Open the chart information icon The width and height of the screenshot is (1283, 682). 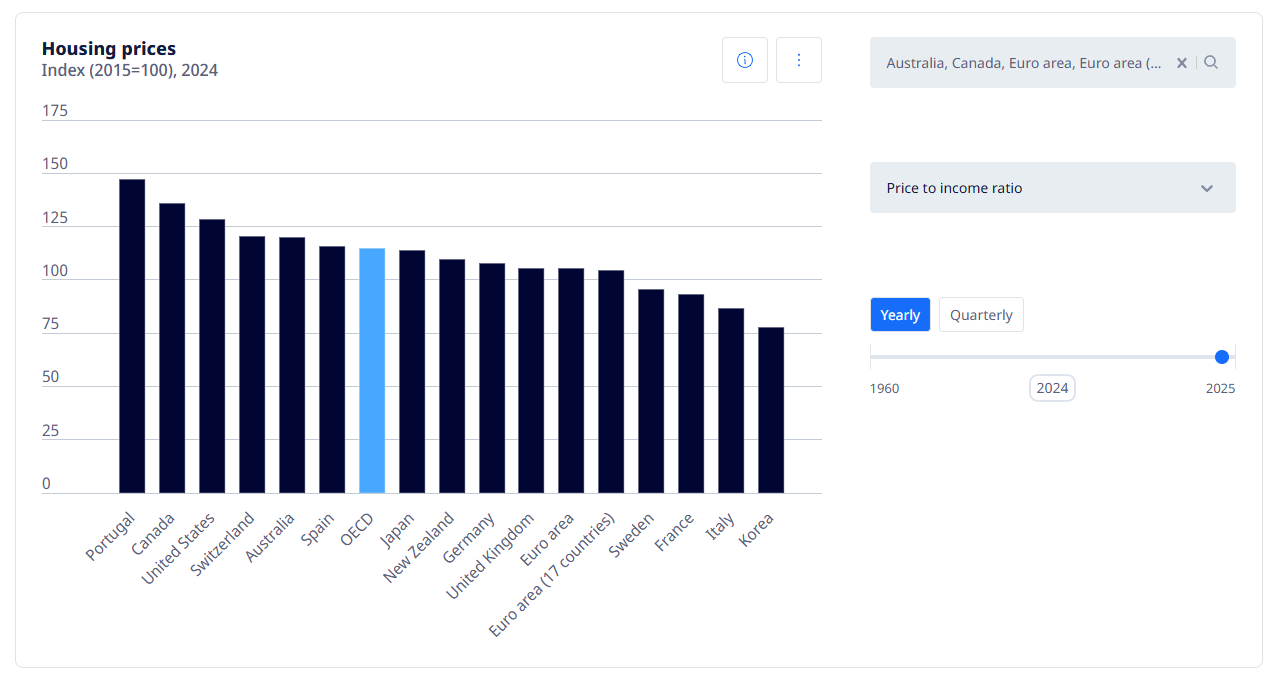[744, 60]
